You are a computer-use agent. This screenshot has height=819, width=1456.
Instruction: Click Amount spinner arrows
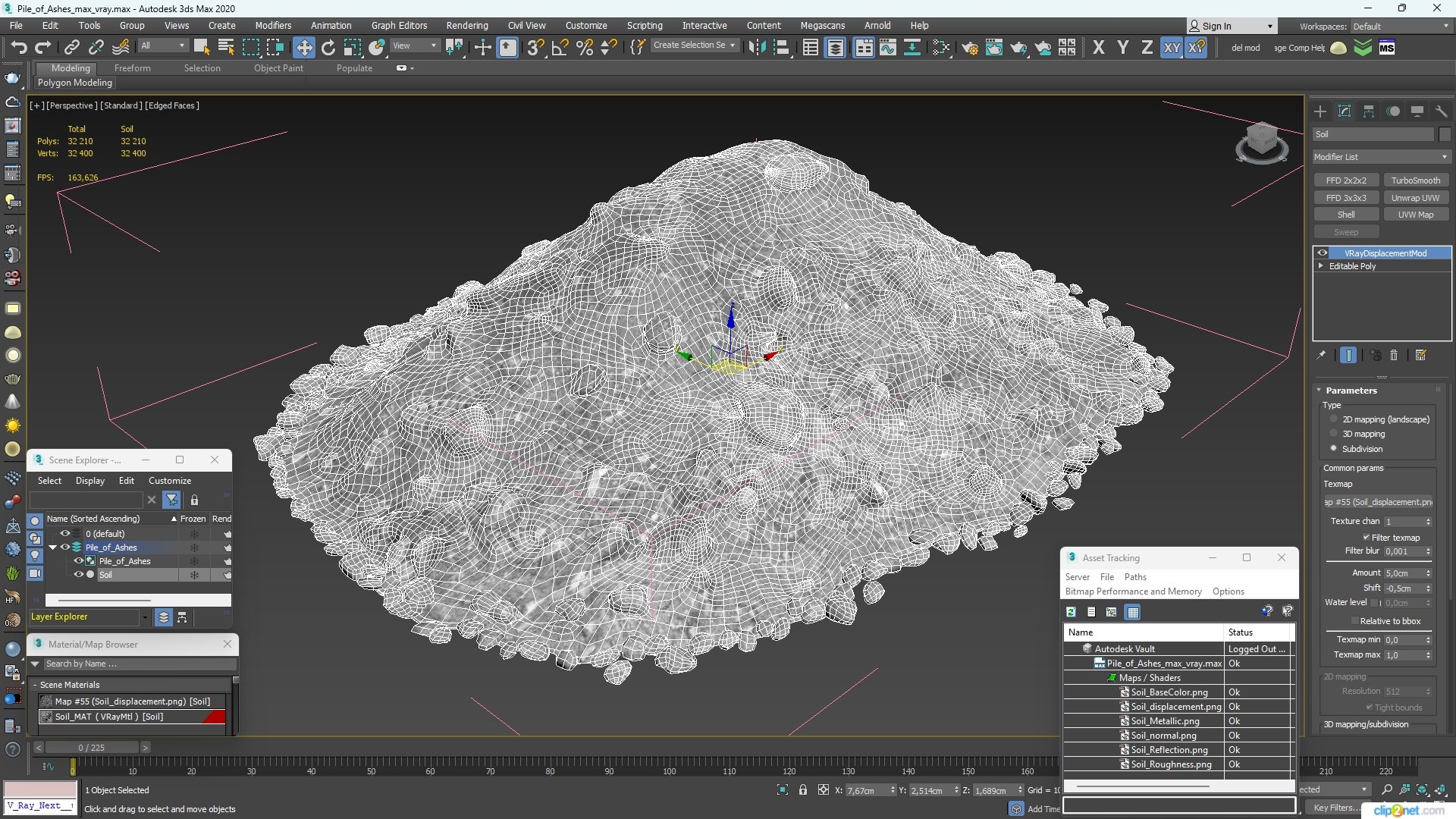(1428, 573)
